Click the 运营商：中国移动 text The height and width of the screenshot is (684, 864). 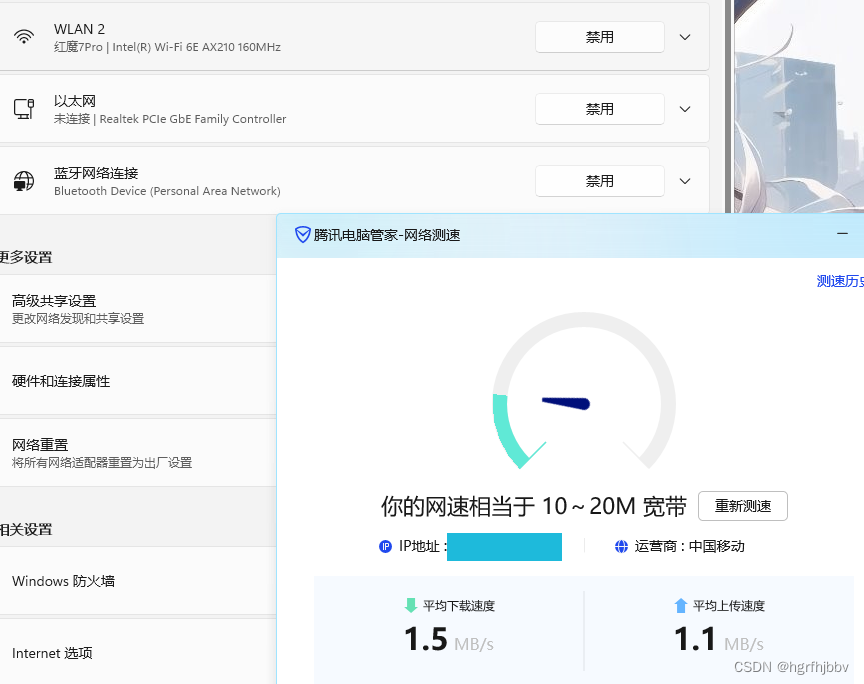click(689, 546)
